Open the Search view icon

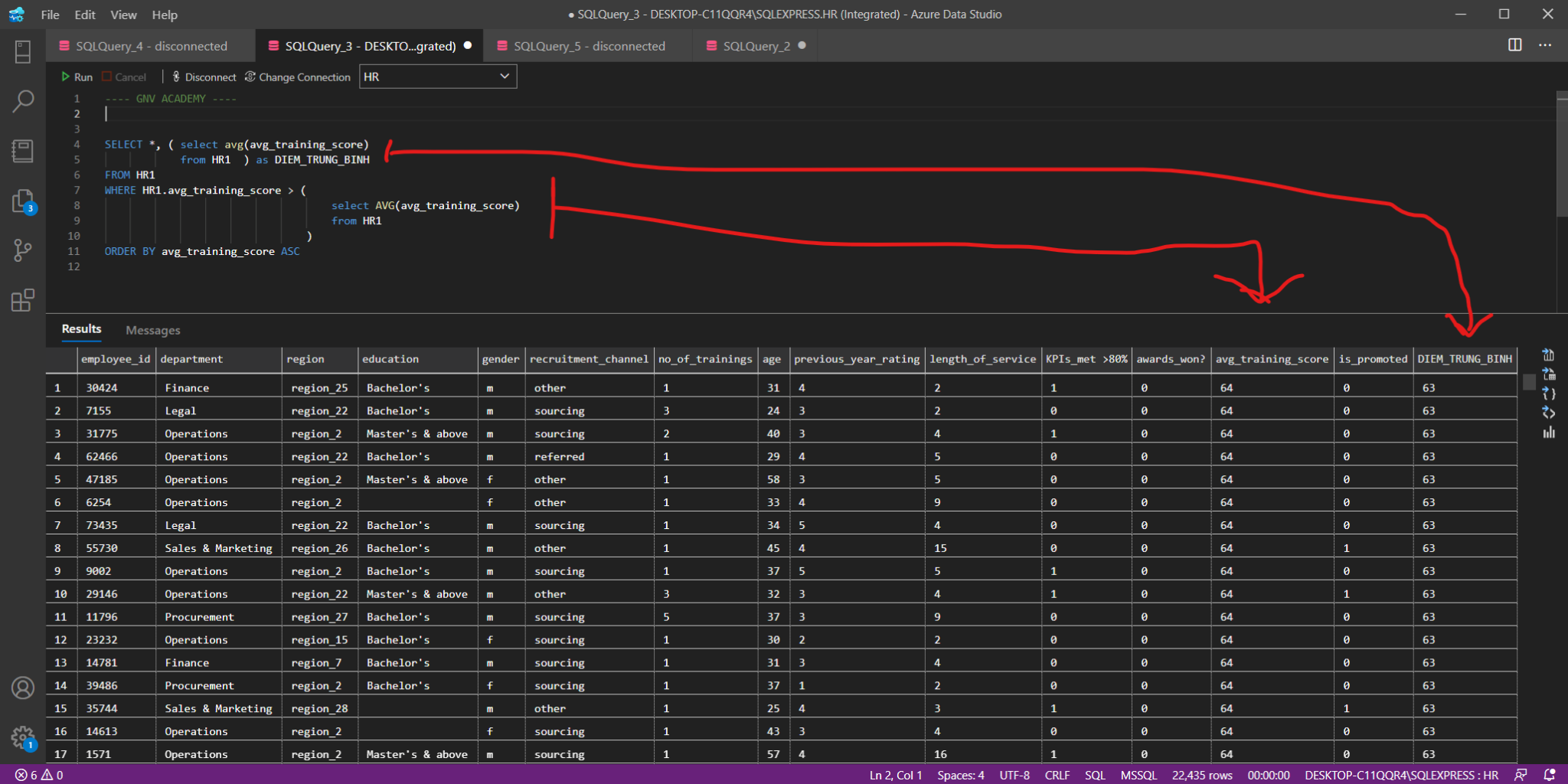(x=23, y=101)
